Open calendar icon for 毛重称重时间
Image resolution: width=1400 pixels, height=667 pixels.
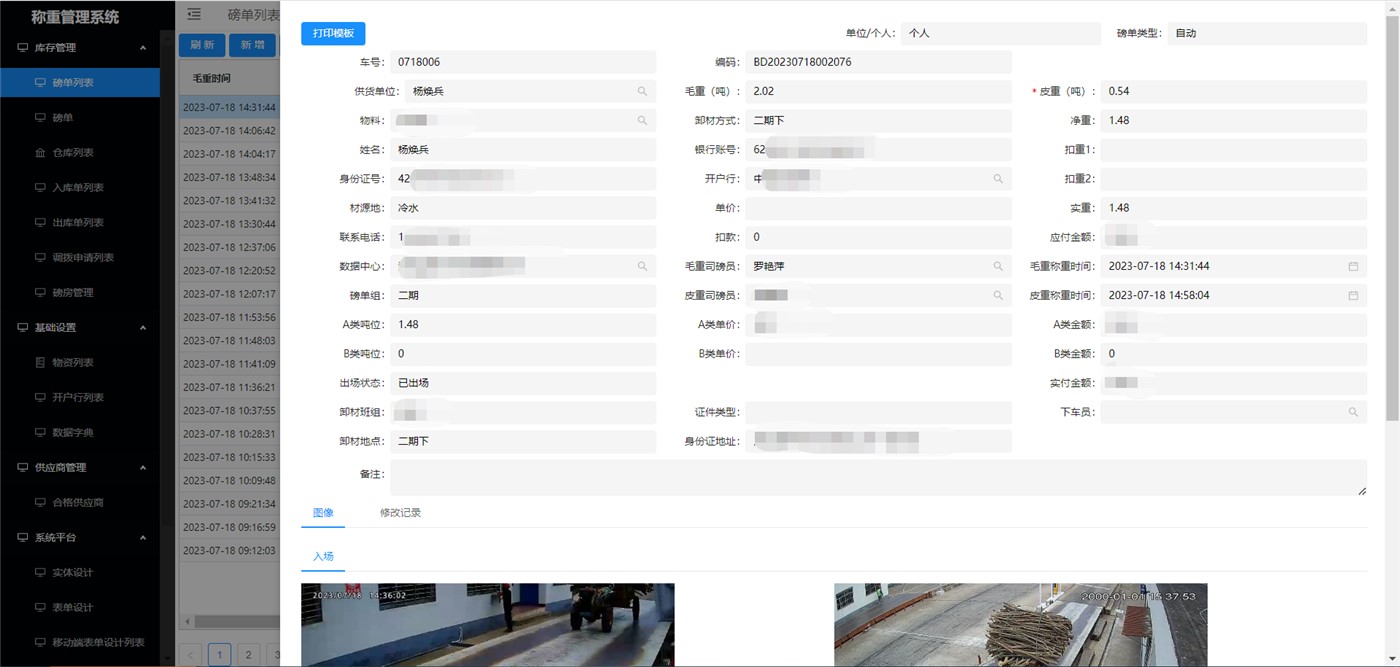pyautogui.click(x=1353, y=267)
